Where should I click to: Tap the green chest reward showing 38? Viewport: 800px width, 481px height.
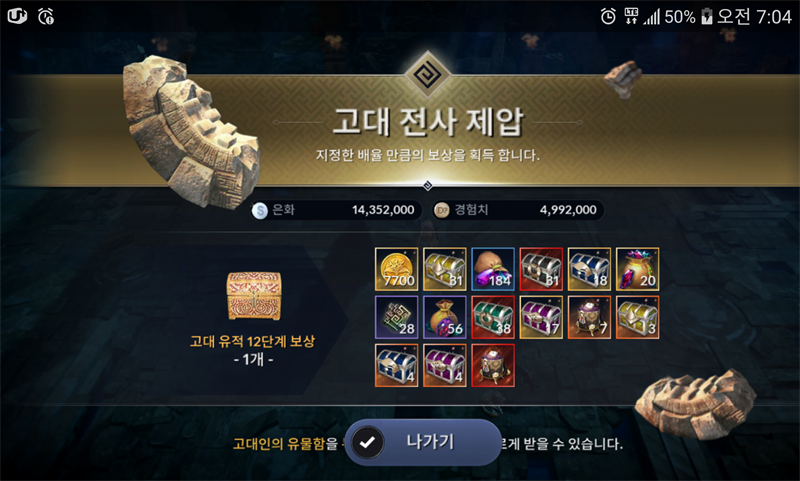493,317
